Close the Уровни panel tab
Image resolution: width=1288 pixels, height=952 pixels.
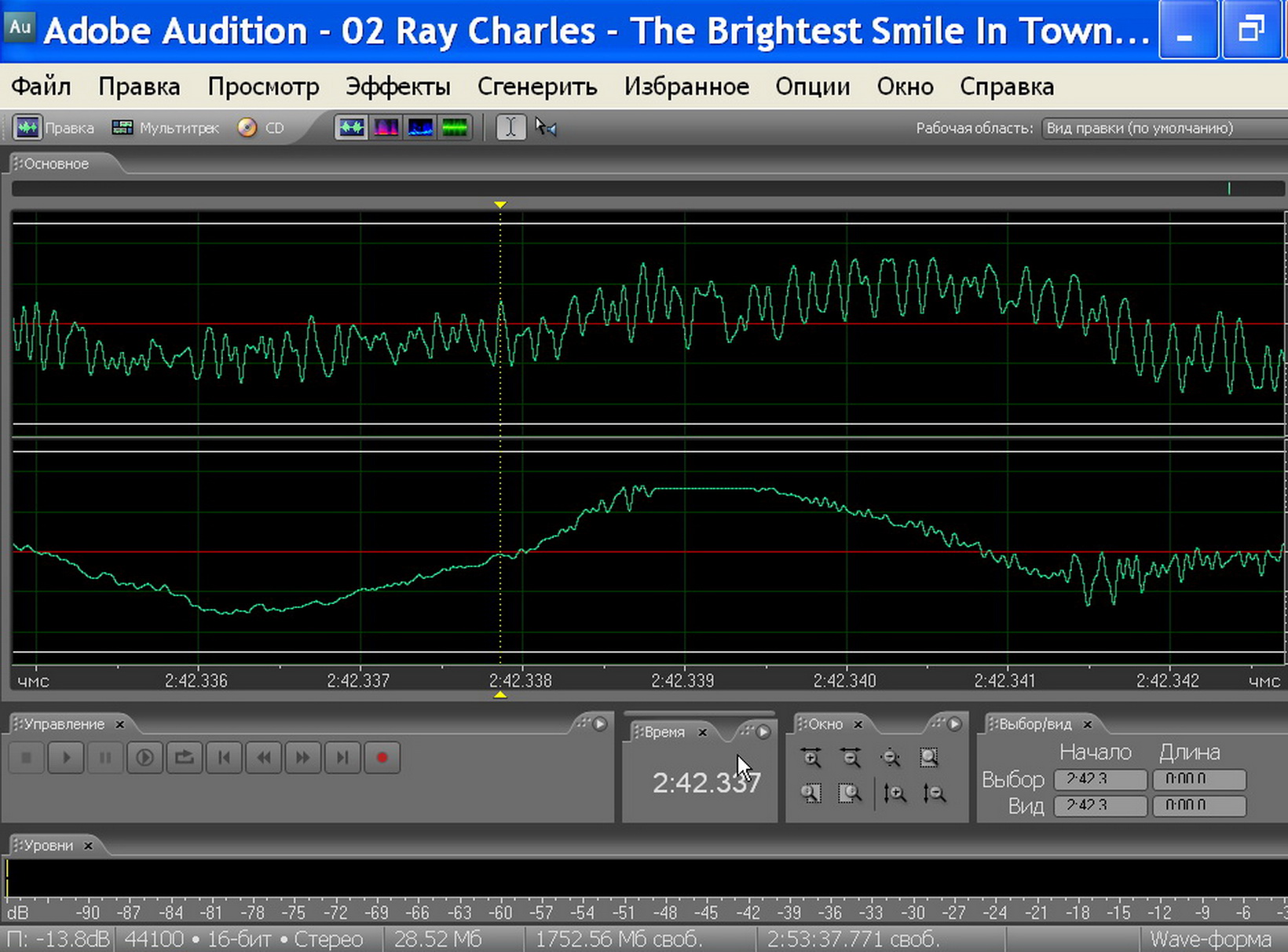(x=88, y=845)
